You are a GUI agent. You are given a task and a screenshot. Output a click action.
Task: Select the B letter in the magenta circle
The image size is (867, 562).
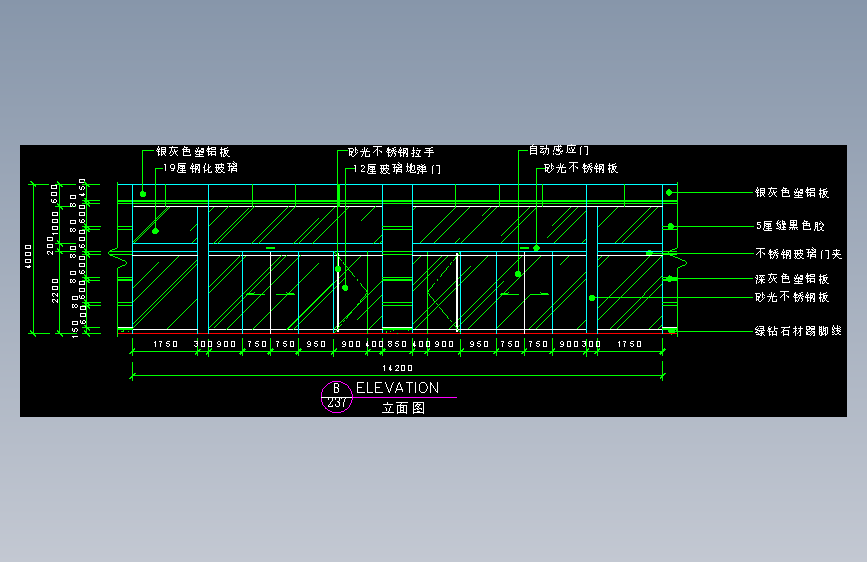click(336, 389)
